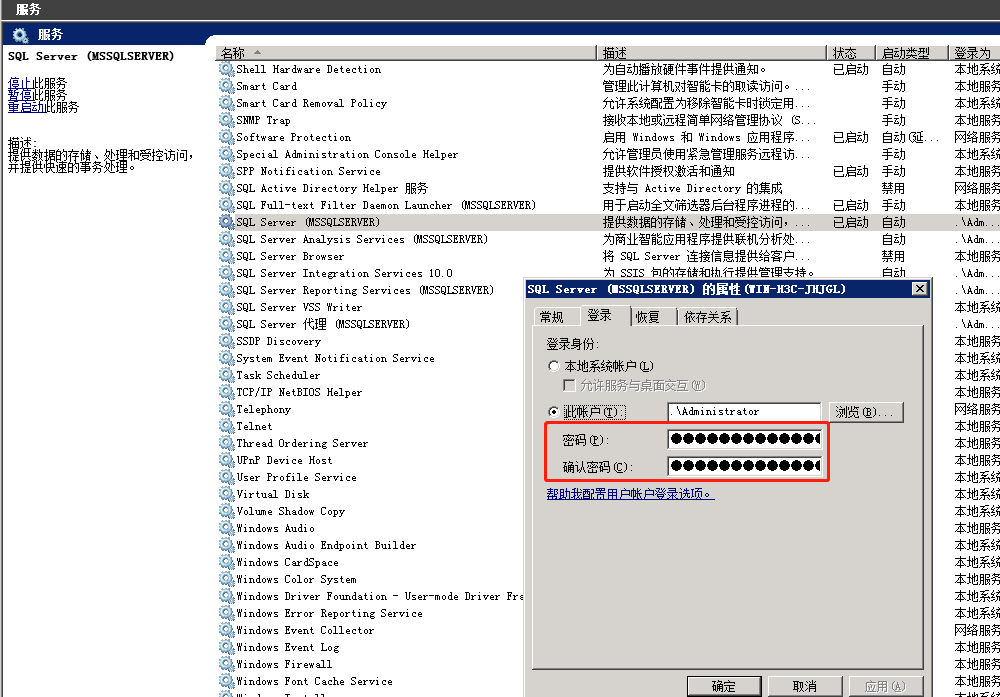
Task: Click the SQL Server VSS Writer icon
Action: (226, 307)
